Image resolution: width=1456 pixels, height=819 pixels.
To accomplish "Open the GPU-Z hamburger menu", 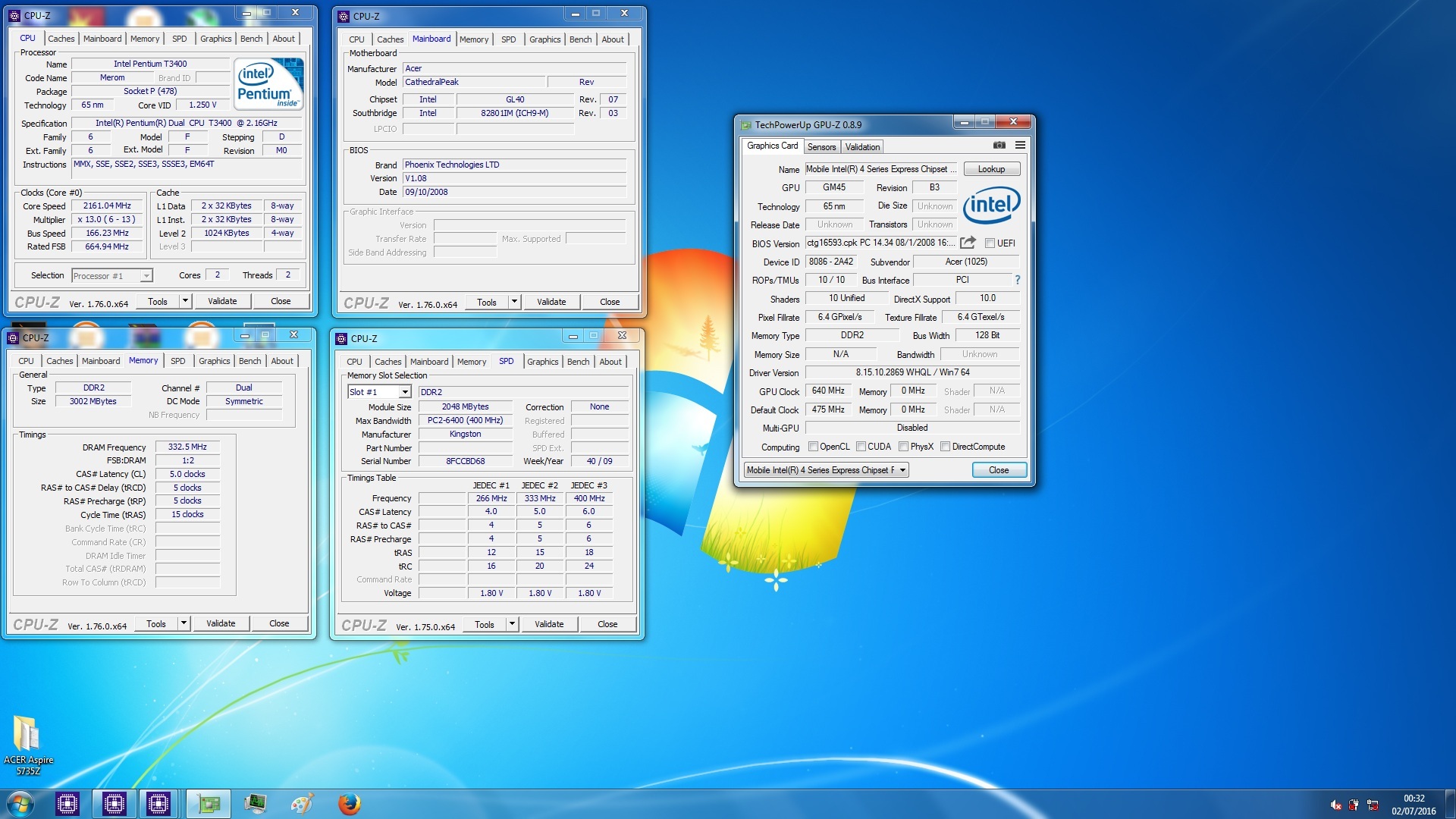I will coord(1020,145).
